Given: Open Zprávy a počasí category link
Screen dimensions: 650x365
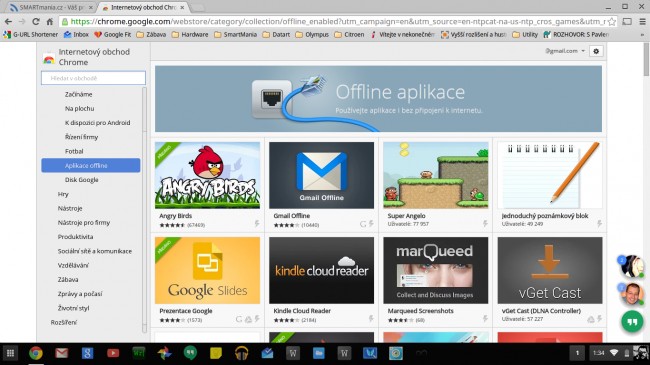Looking at the screenshot, I should [80, 294].
